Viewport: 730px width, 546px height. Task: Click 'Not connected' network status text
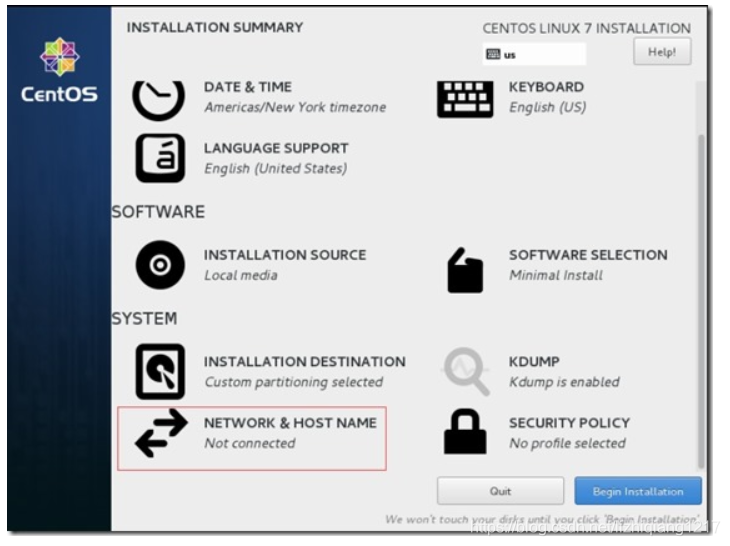tap(250, 444)
